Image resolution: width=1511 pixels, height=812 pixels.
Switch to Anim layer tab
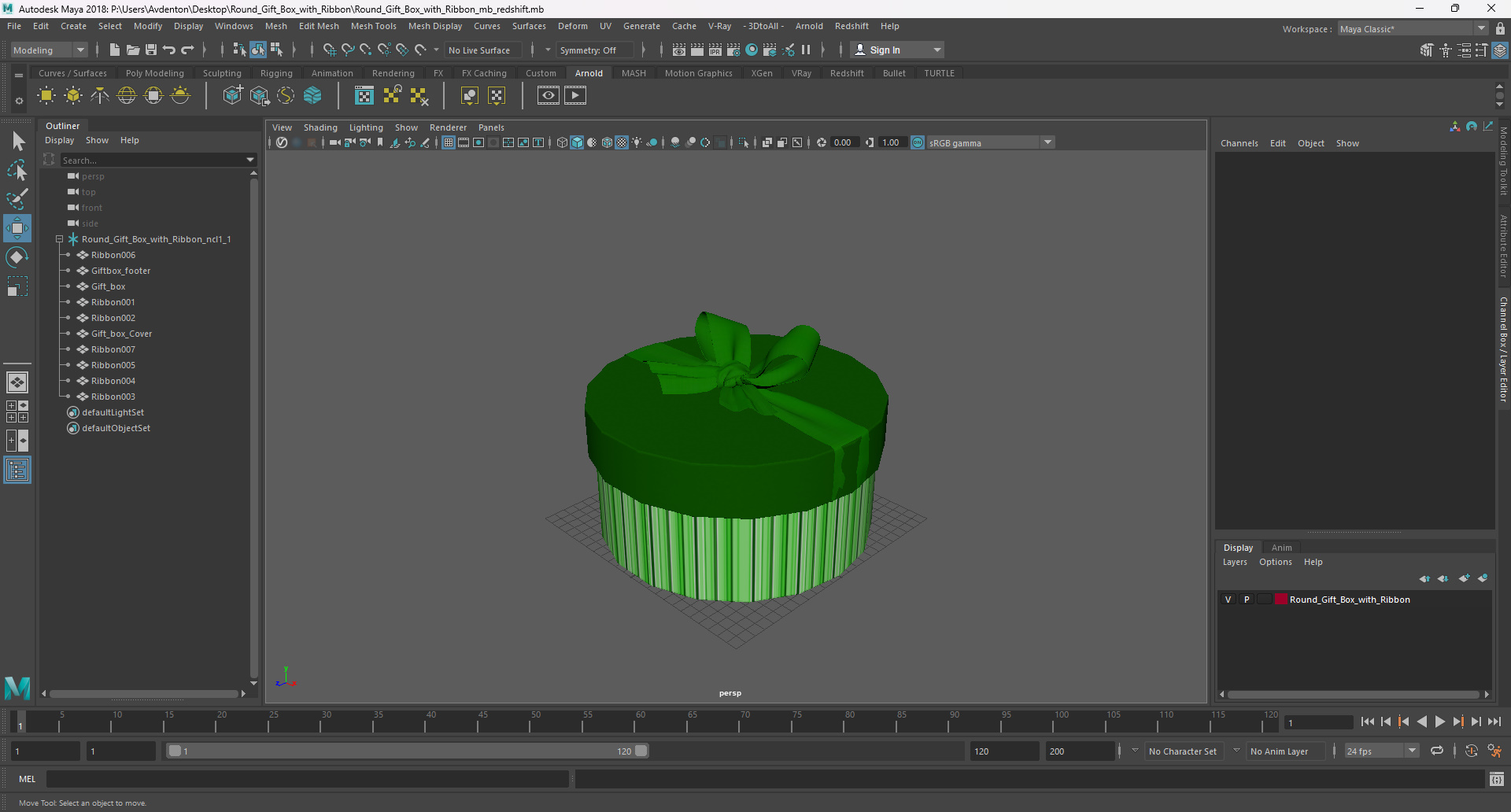[1281, 548]
